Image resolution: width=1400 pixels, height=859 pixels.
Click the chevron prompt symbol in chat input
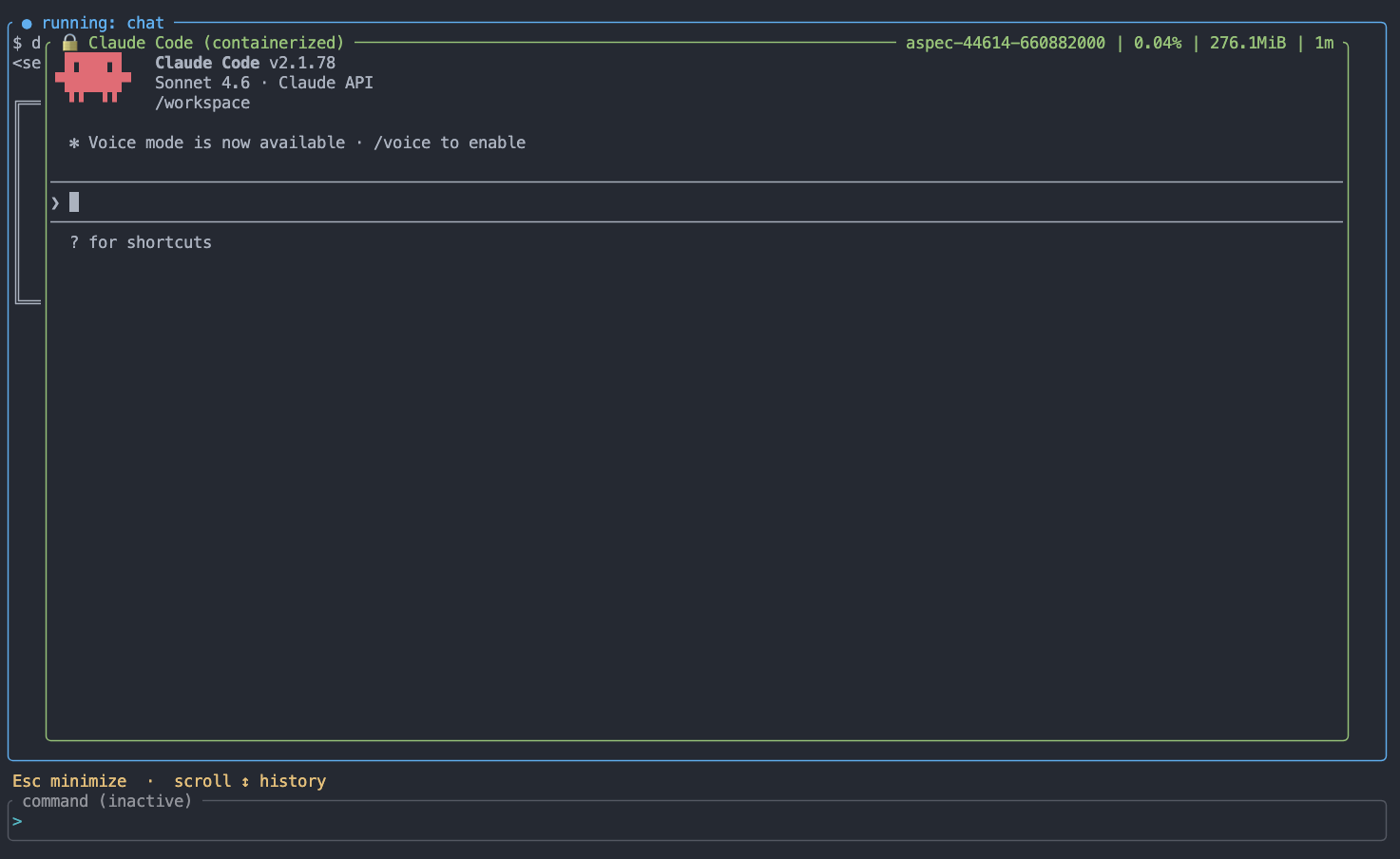[55, 202]
